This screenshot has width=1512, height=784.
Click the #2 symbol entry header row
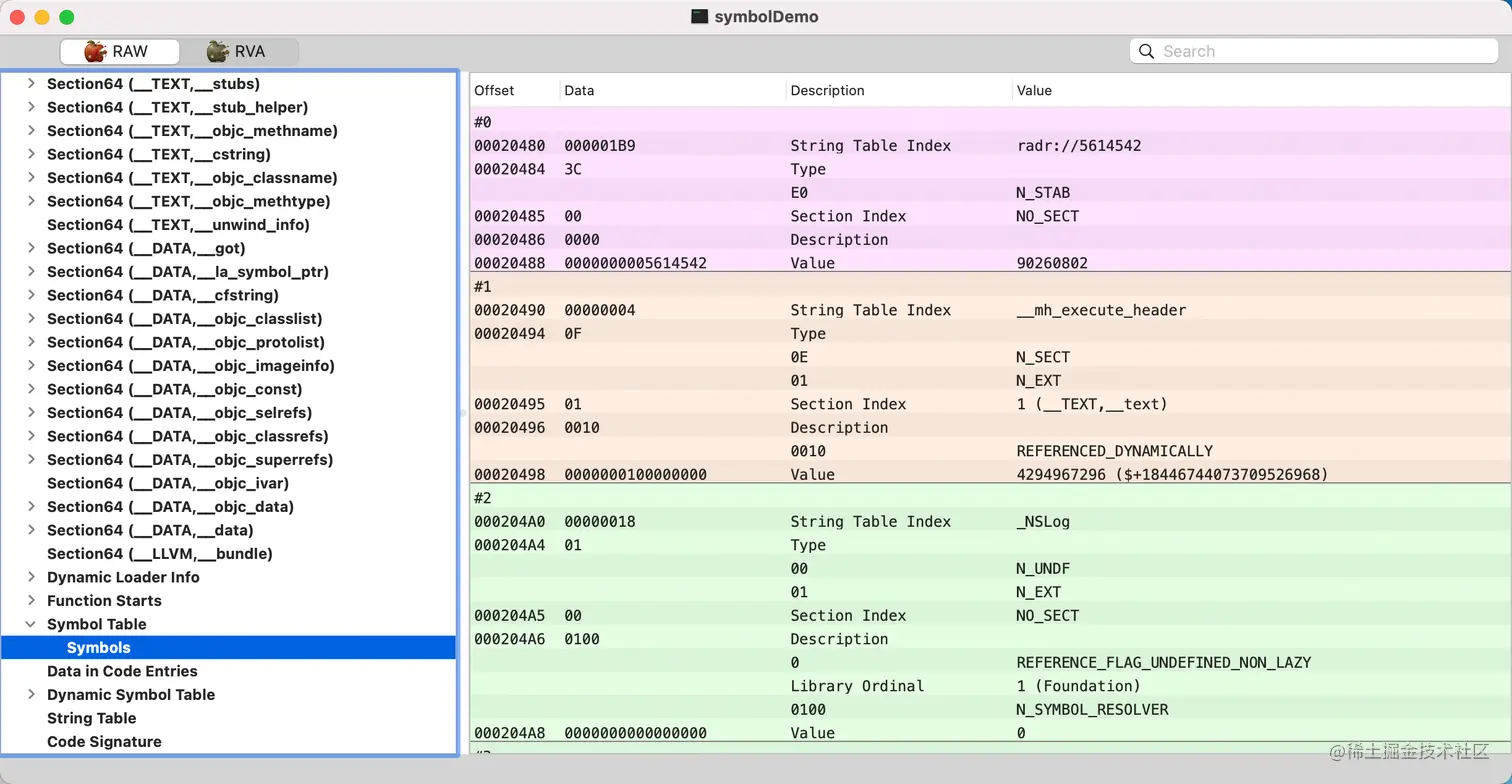[990, 498]
